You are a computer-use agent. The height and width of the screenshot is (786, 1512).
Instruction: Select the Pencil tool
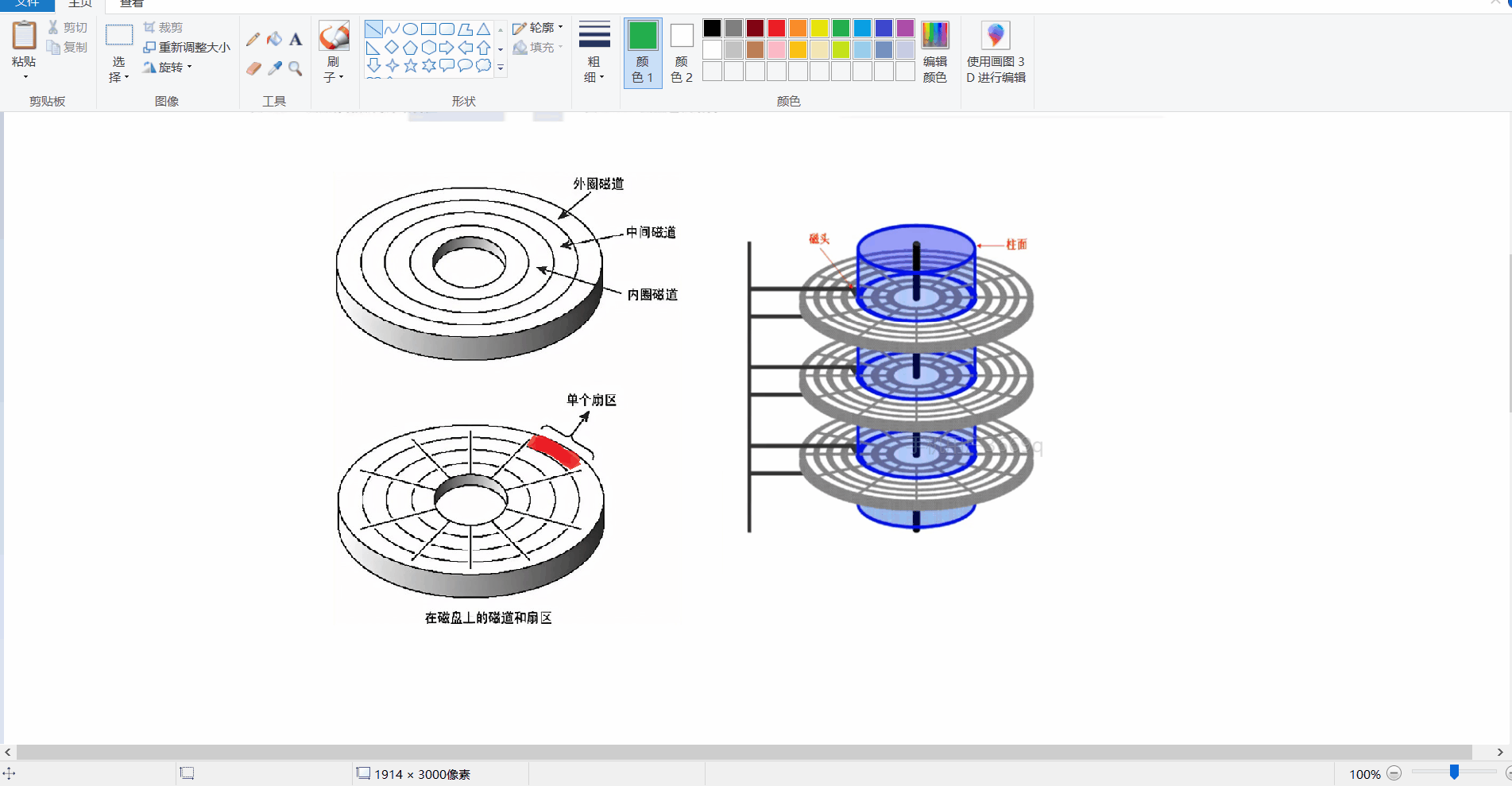[253, 39]
